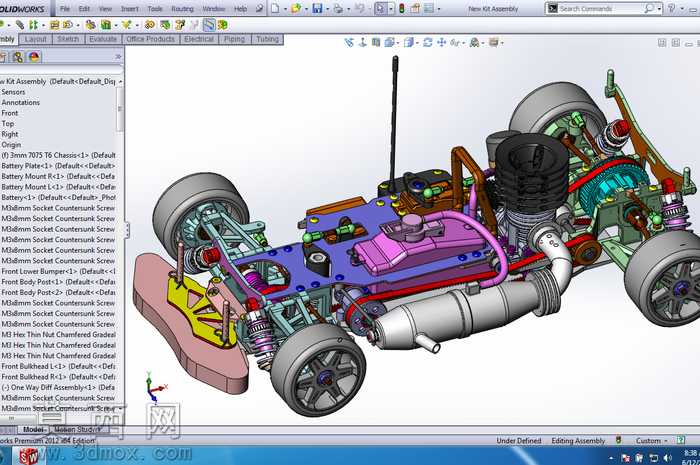Click the Rebuild traffic light icon
The image size is (700, 465).
click(x=402, y=8)
